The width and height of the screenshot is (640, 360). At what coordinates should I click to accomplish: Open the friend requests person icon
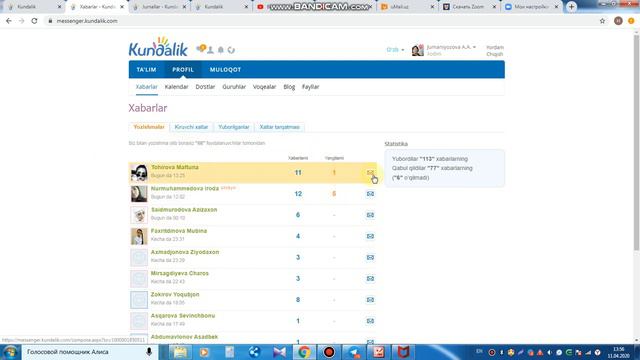210,50
